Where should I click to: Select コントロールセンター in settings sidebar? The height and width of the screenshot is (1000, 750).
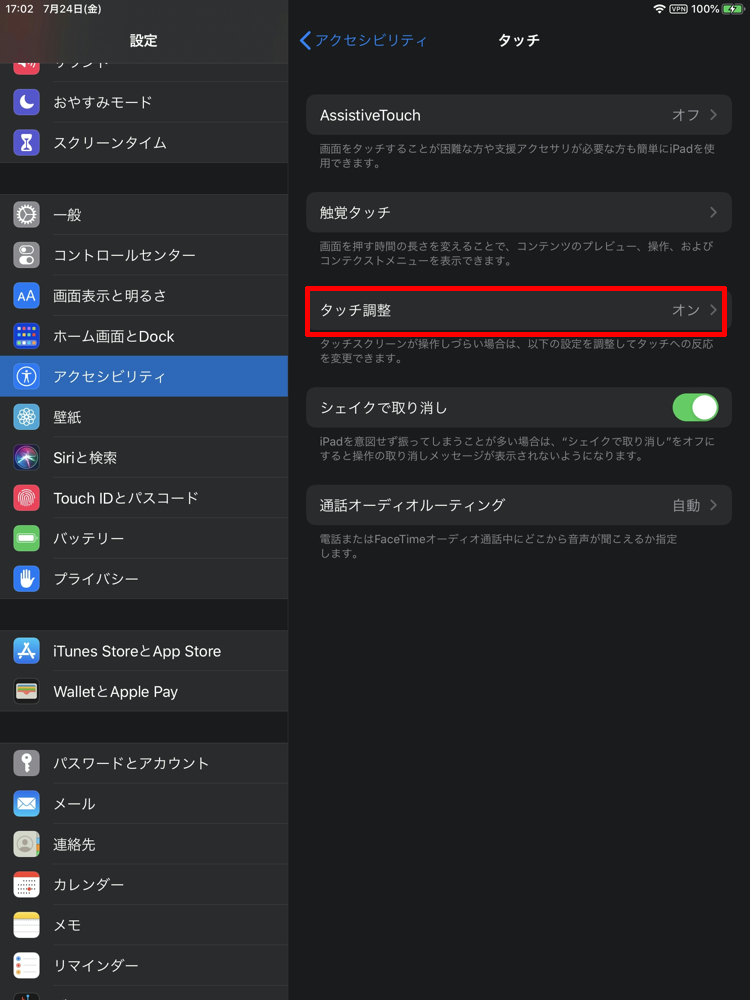point(143,255)
